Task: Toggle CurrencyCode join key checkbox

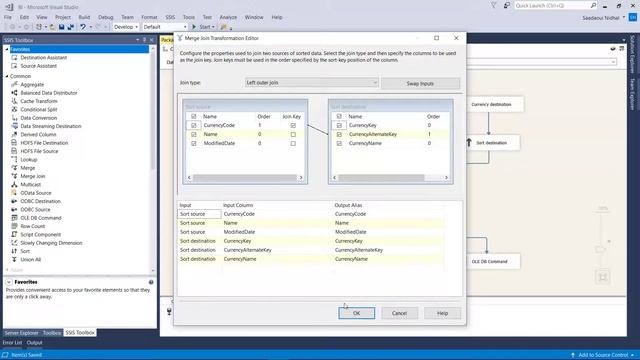Action: [x=293, y=125]
